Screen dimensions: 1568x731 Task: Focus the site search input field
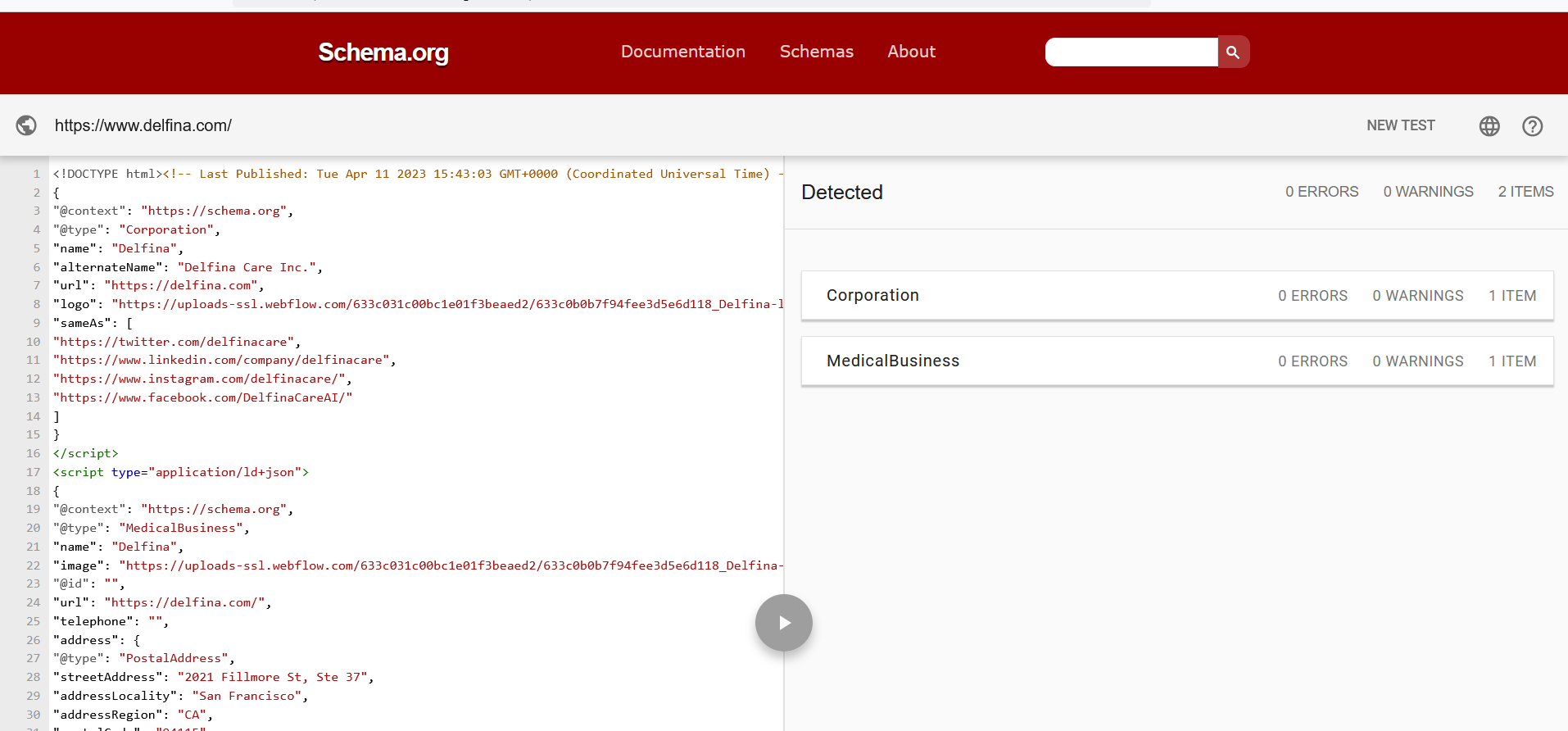point(1131,52)
